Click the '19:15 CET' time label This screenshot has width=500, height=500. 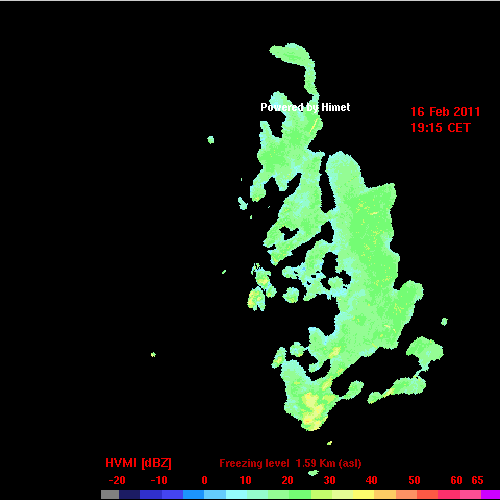[x=440, y=128]
